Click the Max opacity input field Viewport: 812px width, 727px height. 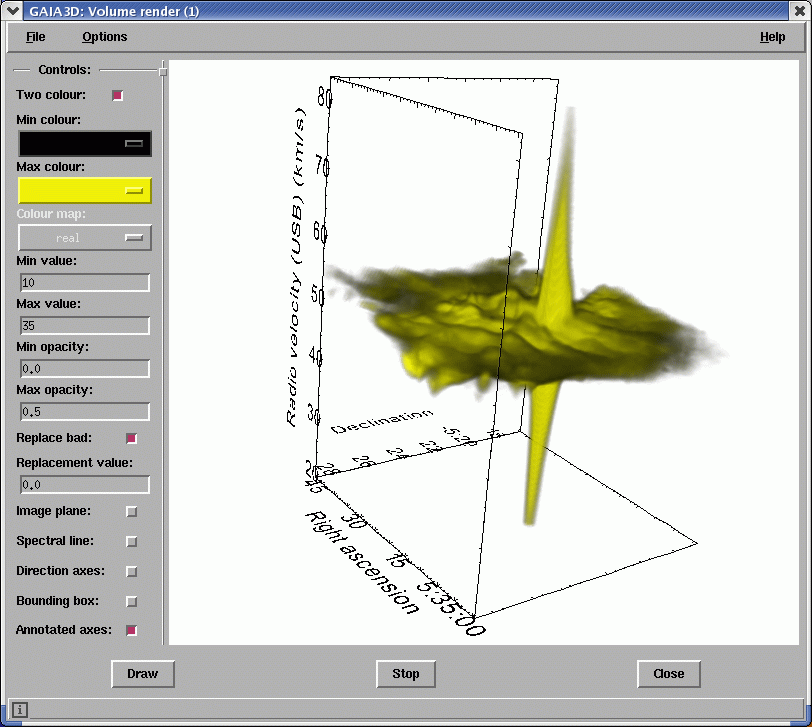pyautogui.click(x=85, y=412)
